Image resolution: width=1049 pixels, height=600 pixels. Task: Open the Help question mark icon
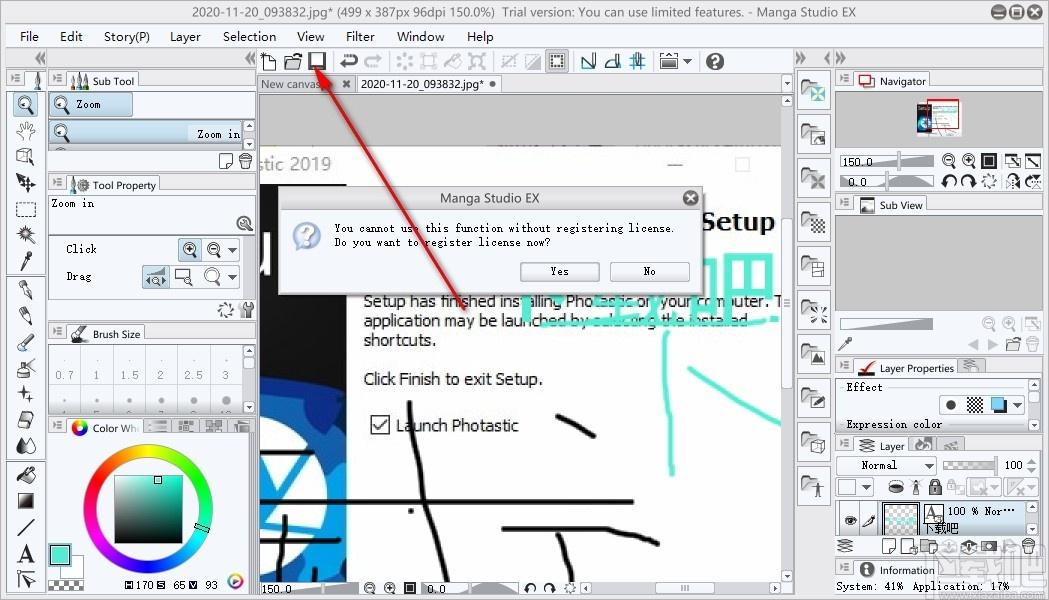(x=714, y=62)
